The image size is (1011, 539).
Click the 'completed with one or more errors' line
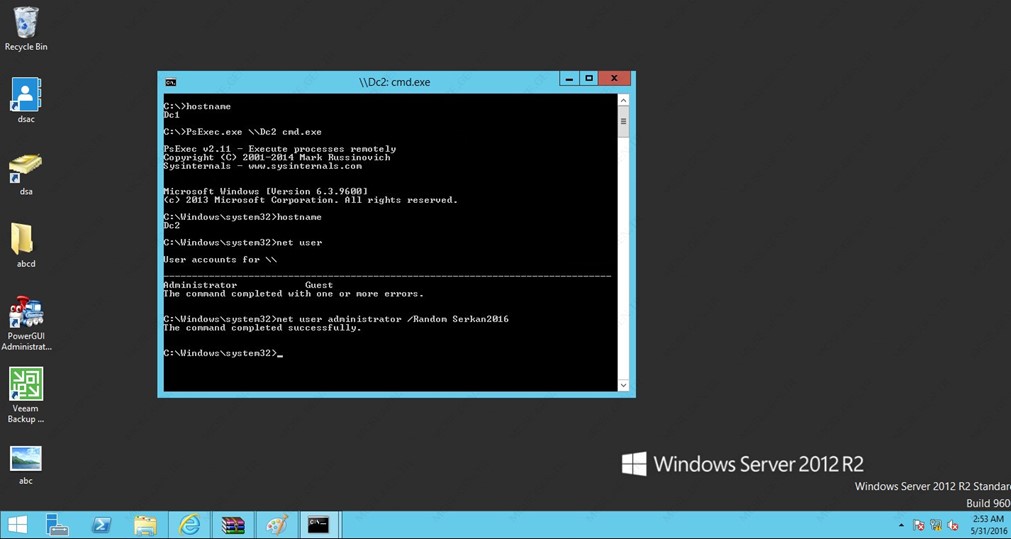pyautogui.click(x=293, y=293)
